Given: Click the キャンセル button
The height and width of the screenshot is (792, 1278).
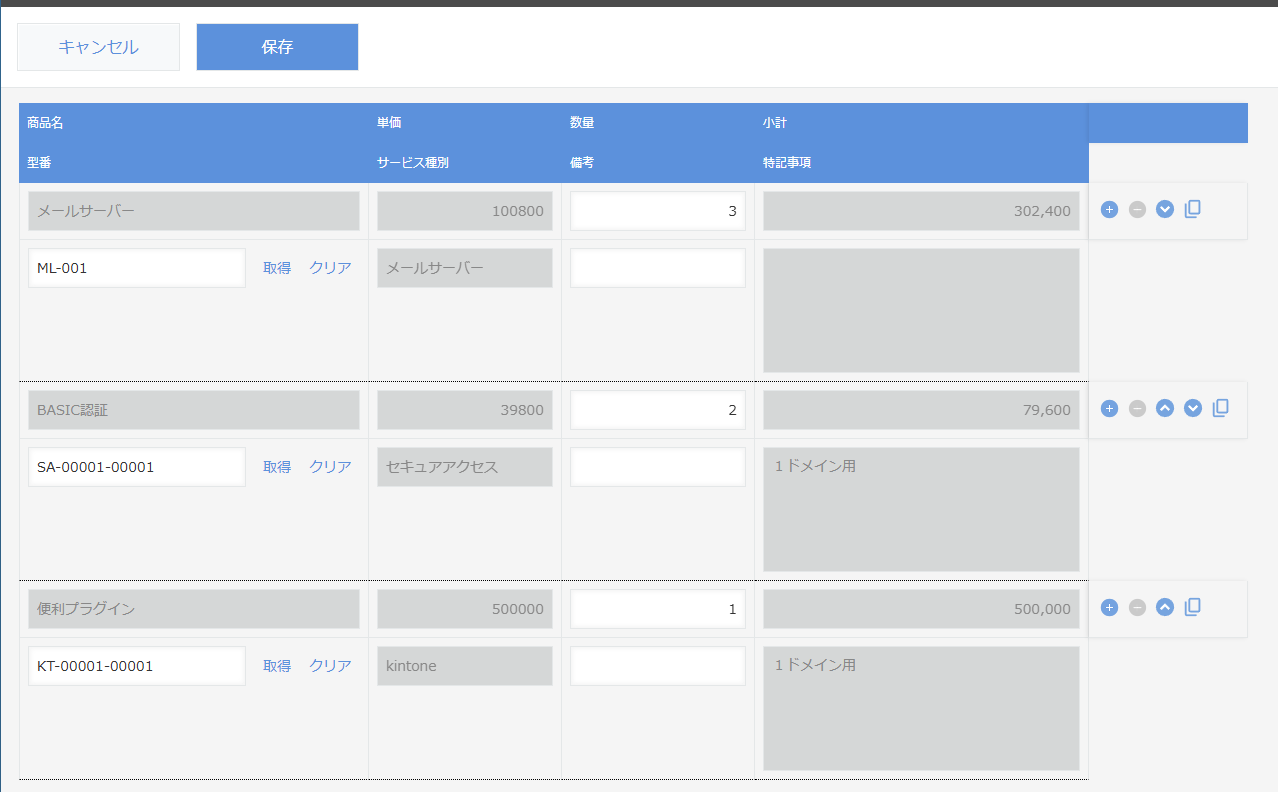Looking at the screenshot, I should tap(98, 47).
